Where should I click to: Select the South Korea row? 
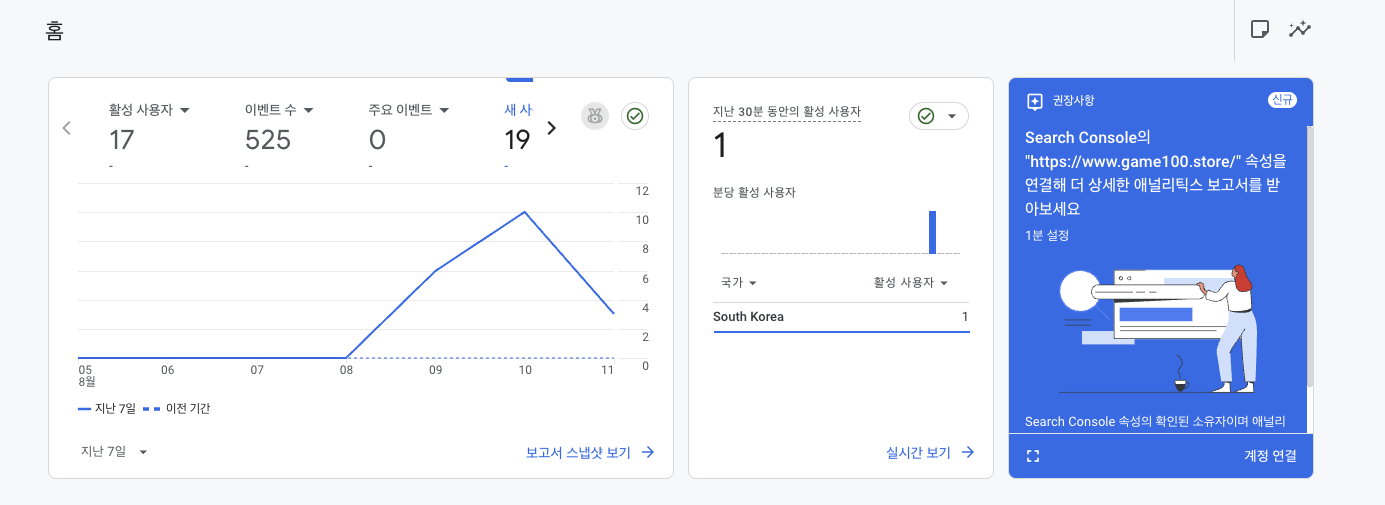840,317
